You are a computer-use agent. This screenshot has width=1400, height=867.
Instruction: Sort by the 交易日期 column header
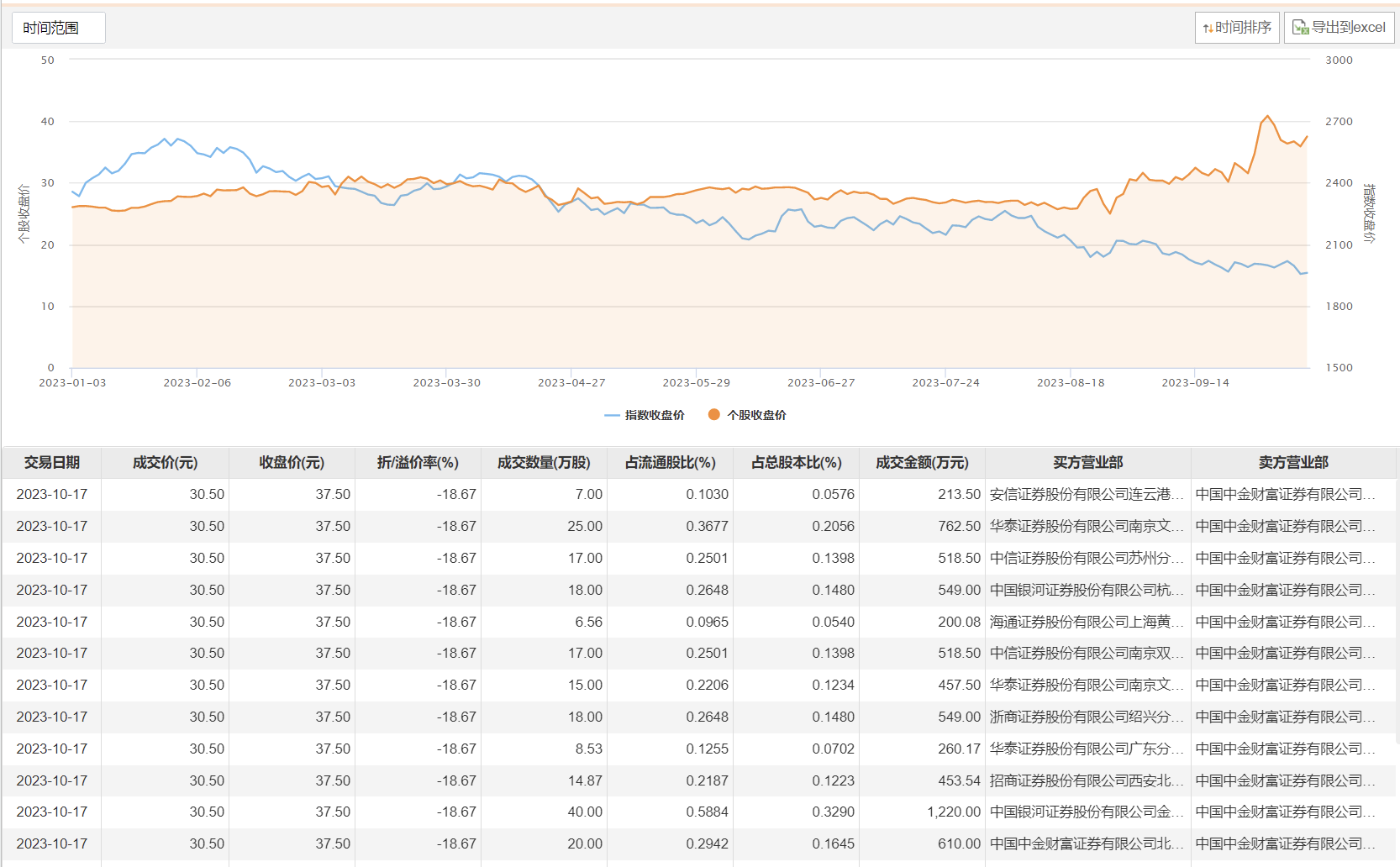pyautogui.click(x=52, y=463)
